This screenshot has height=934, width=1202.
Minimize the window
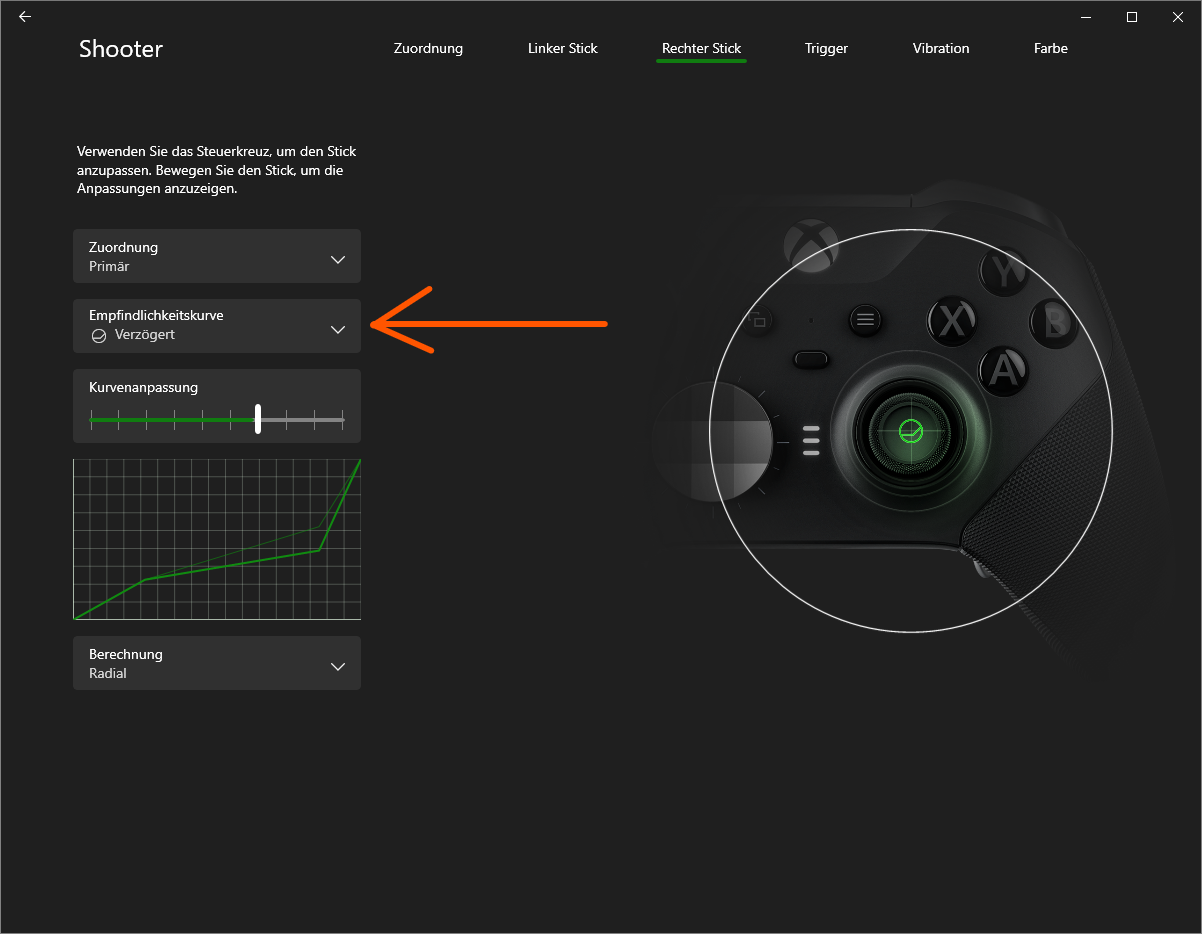click(x=1087, y=17)
